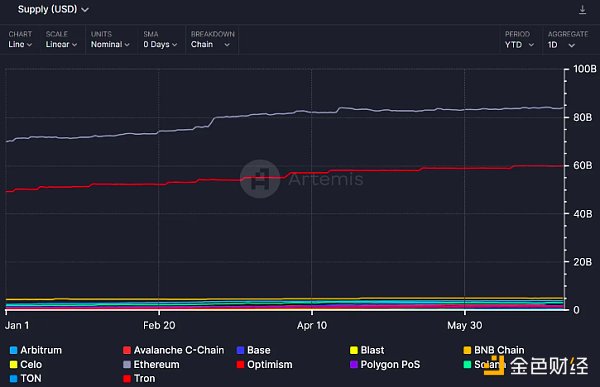Click the Artemis watermark logo icon
600x387 pixels.
(x=260, y=179)
